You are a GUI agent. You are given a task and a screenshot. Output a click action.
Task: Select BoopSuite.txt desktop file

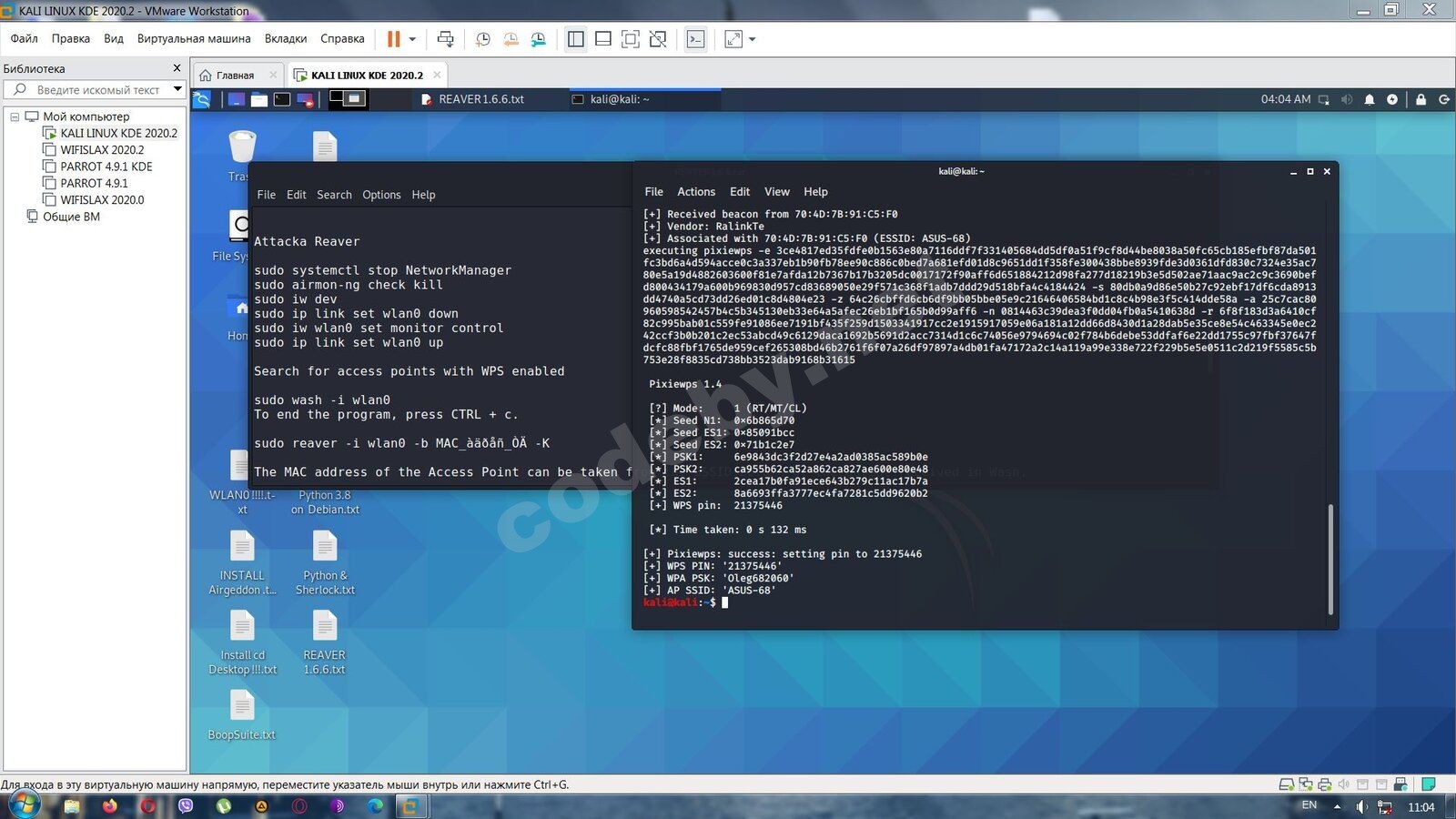pyautogui.click(x=242, y=715)
